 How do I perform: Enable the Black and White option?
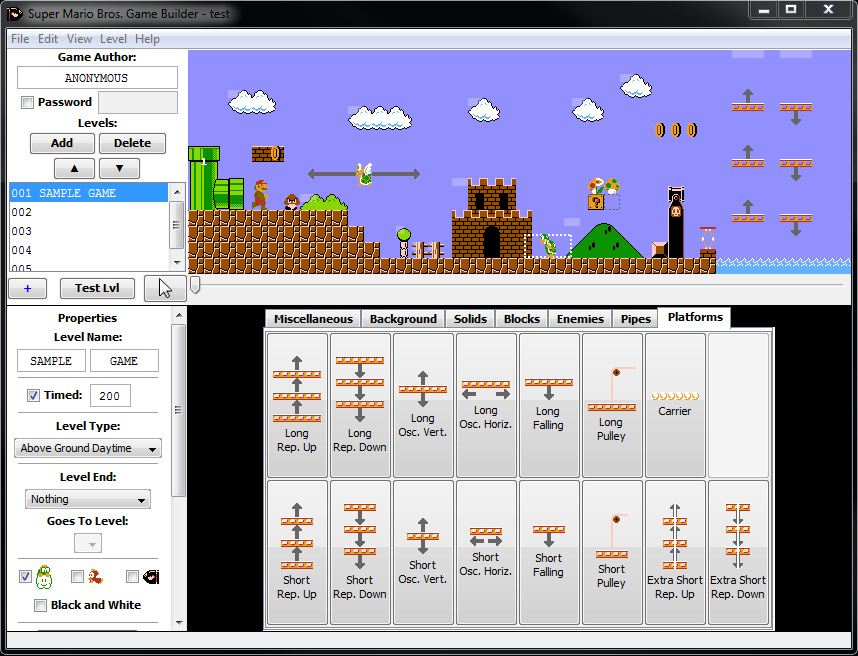point(40,605)
